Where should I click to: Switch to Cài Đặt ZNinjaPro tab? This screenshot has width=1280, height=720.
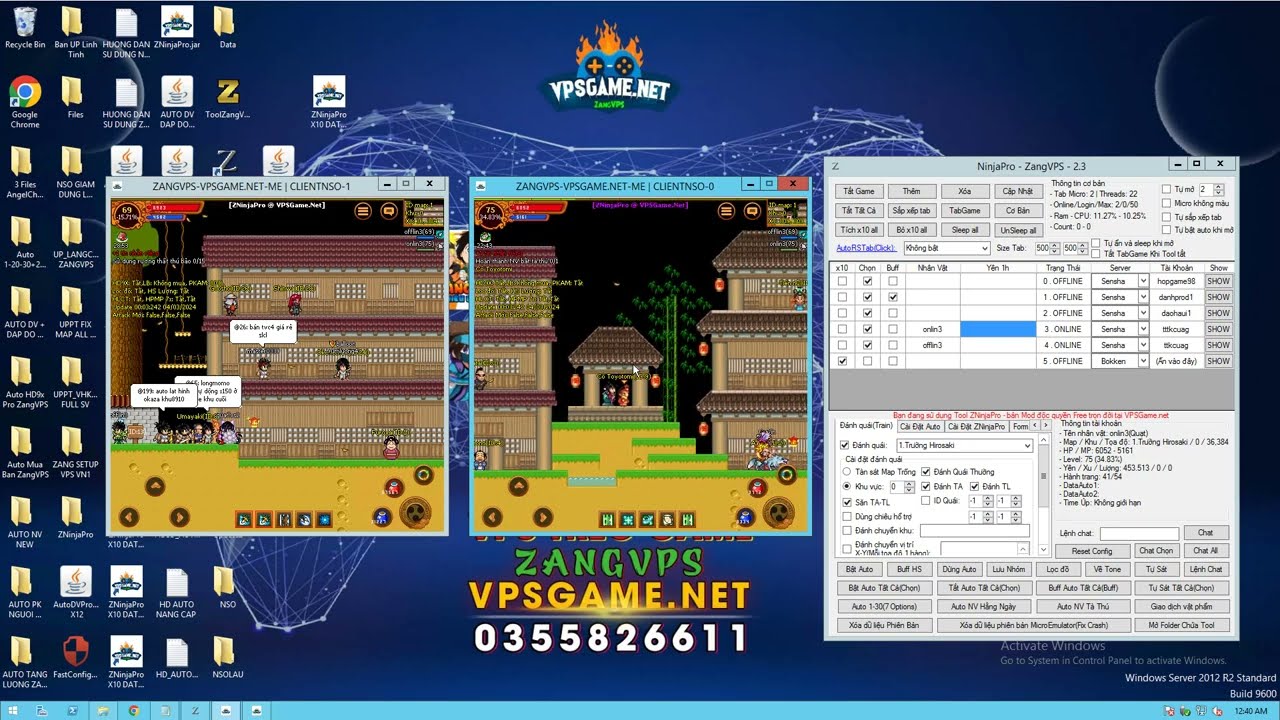click(976, 426)
